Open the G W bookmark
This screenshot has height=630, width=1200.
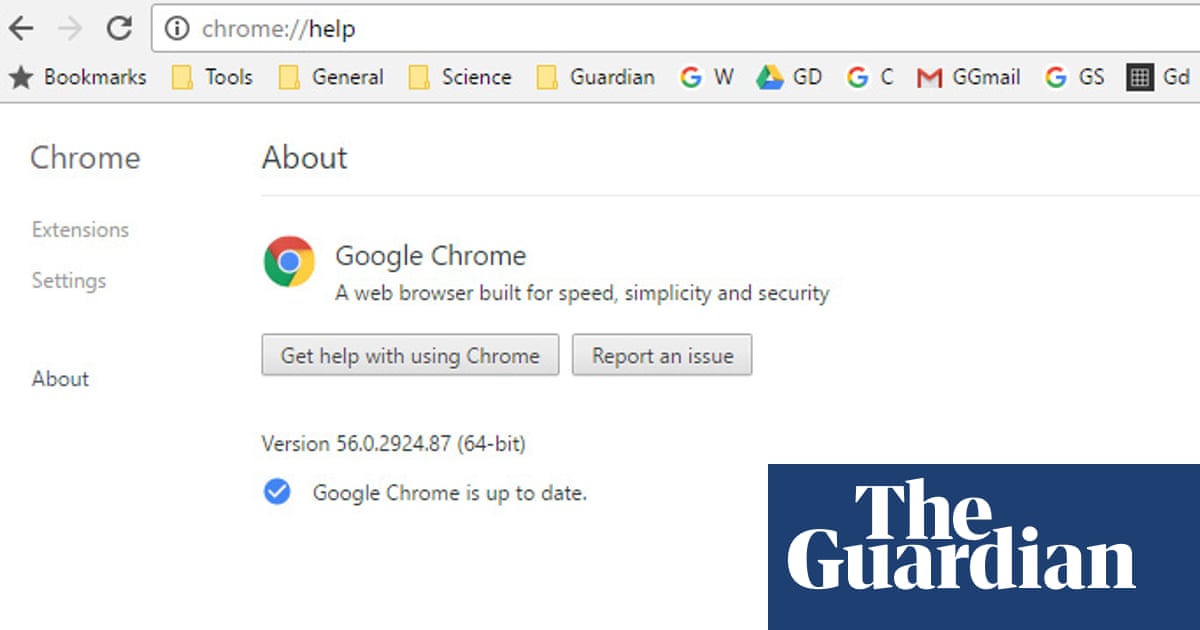pos(706,78)
